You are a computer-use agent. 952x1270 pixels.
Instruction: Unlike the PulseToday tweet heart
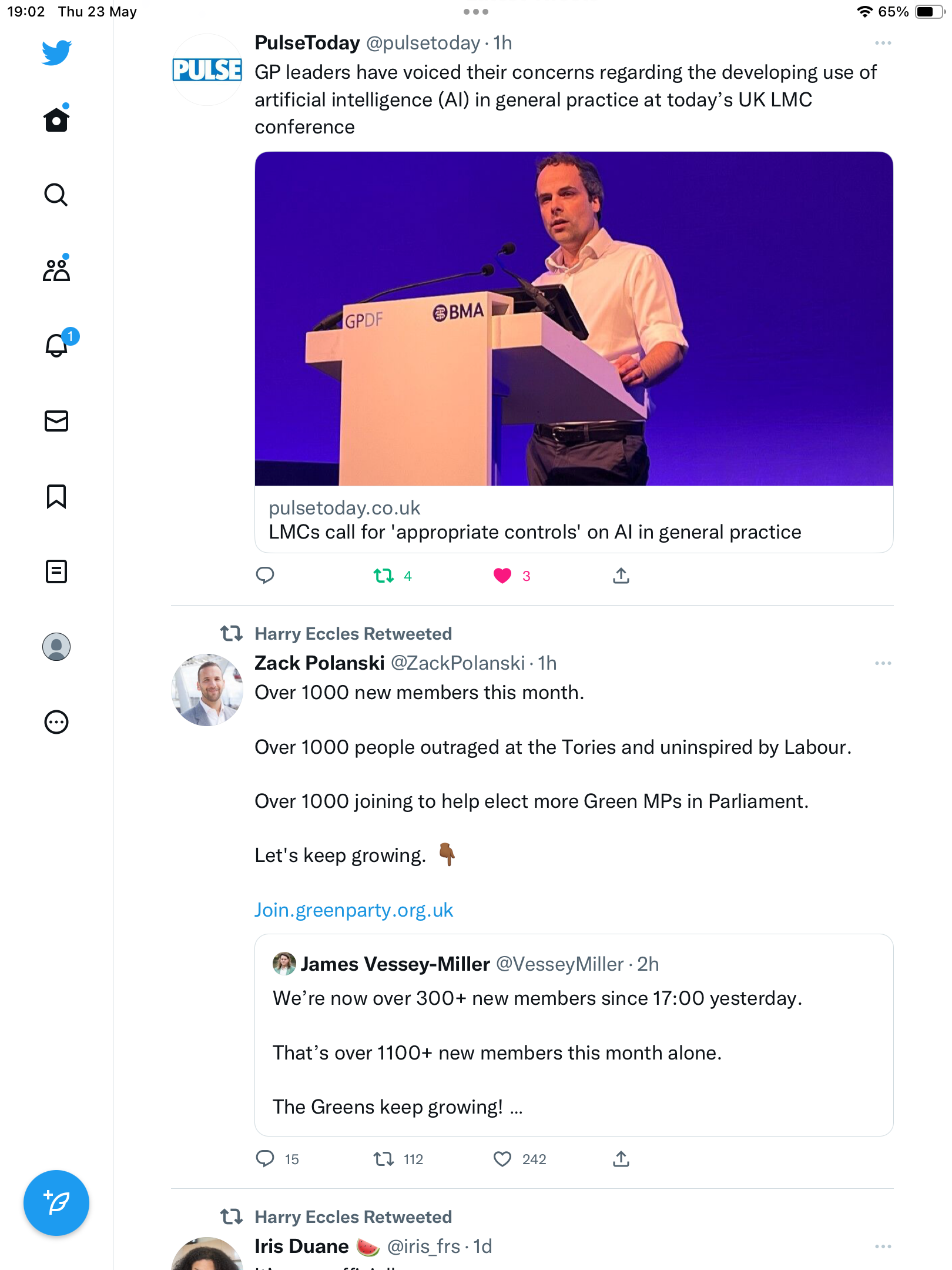pos(502,576)
